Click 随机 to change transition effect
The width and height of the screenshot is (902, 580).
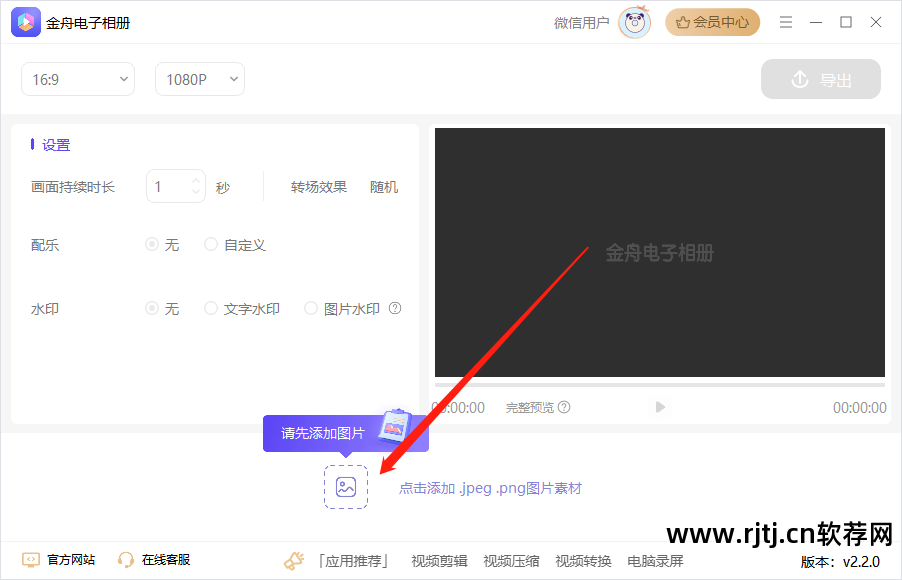(x=384, y=186)
